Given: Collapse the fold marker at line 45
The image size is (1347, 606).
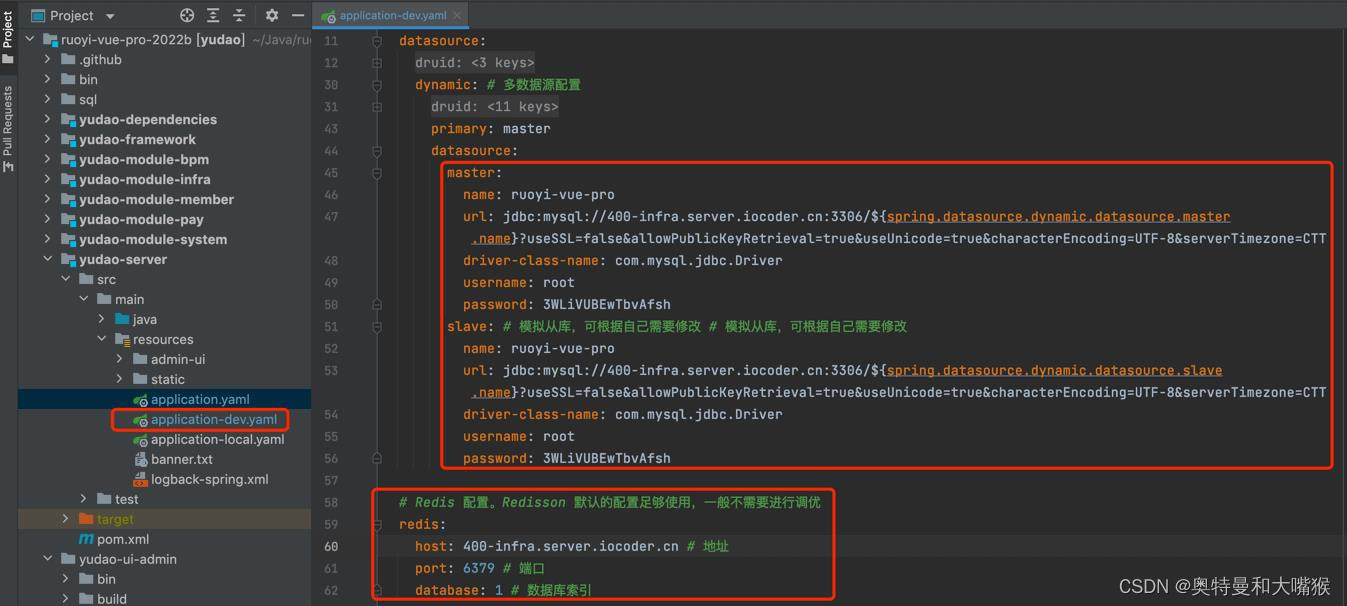Looking at the screenshot, I should [375, 172].
